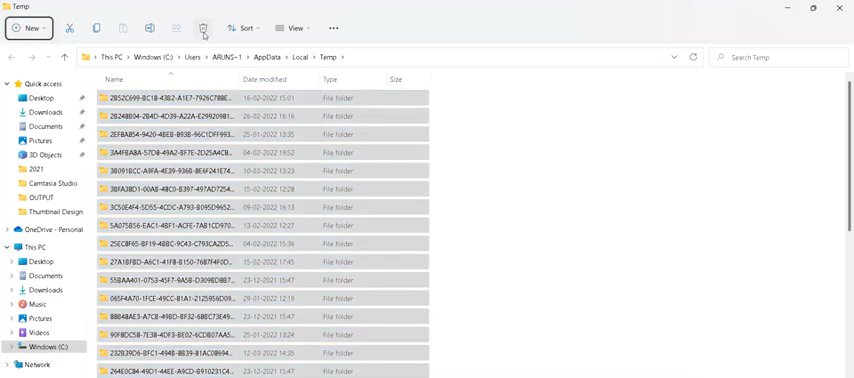
Task: Open address bar history dropdown
Action: [674, 57]
